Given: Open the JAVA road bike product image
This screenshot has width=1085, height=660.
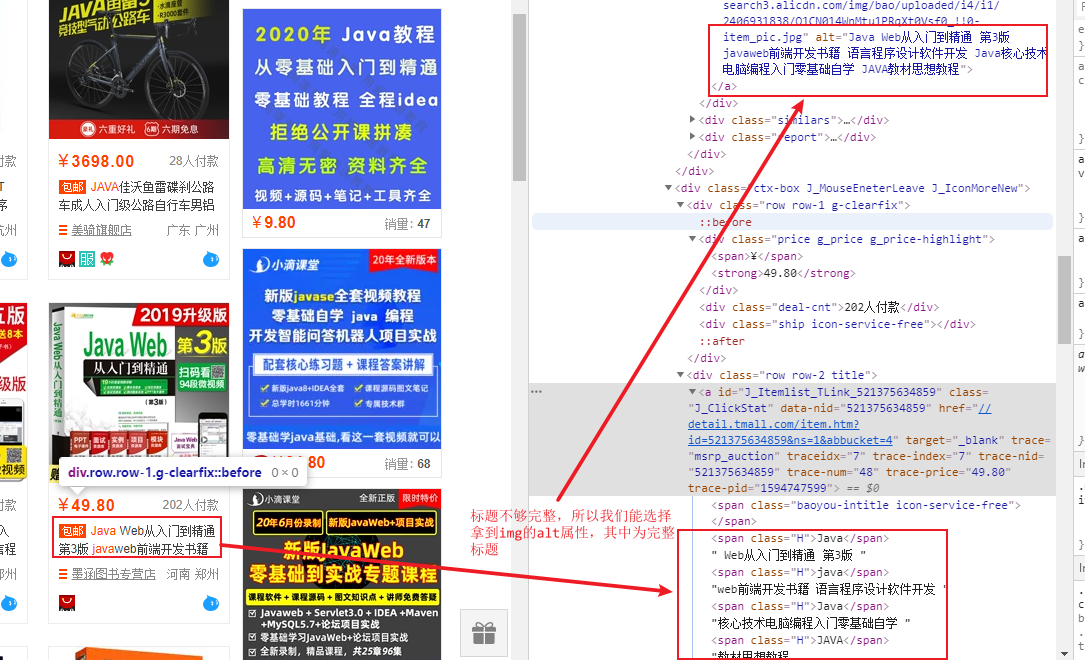Looking at the screenshot, I should pyautogui.click(x=139, y=69).
